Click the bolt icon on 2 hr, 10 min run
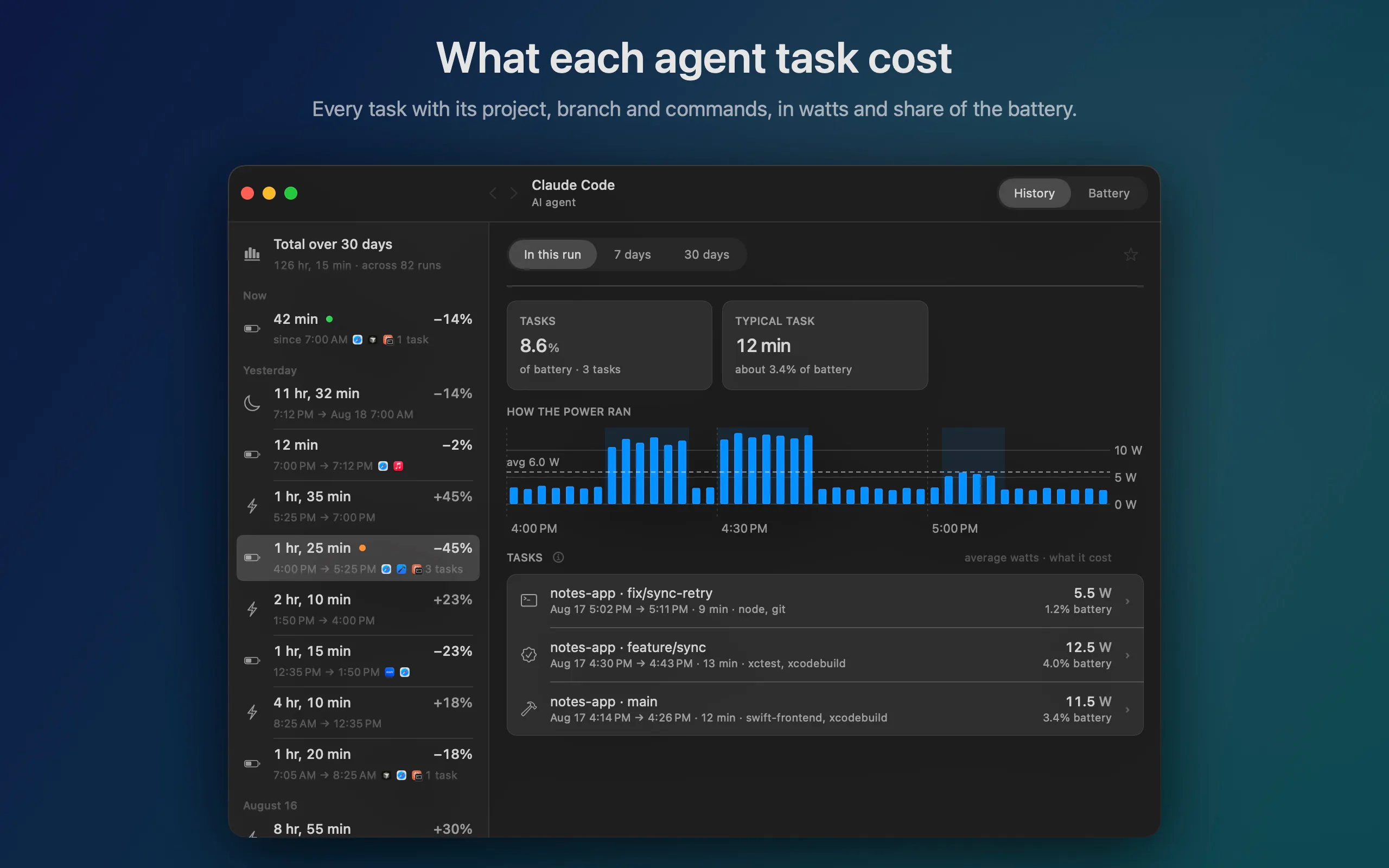Image resolution: width=1389 pixels, height=868 pixels. click(x=252, y=609)
